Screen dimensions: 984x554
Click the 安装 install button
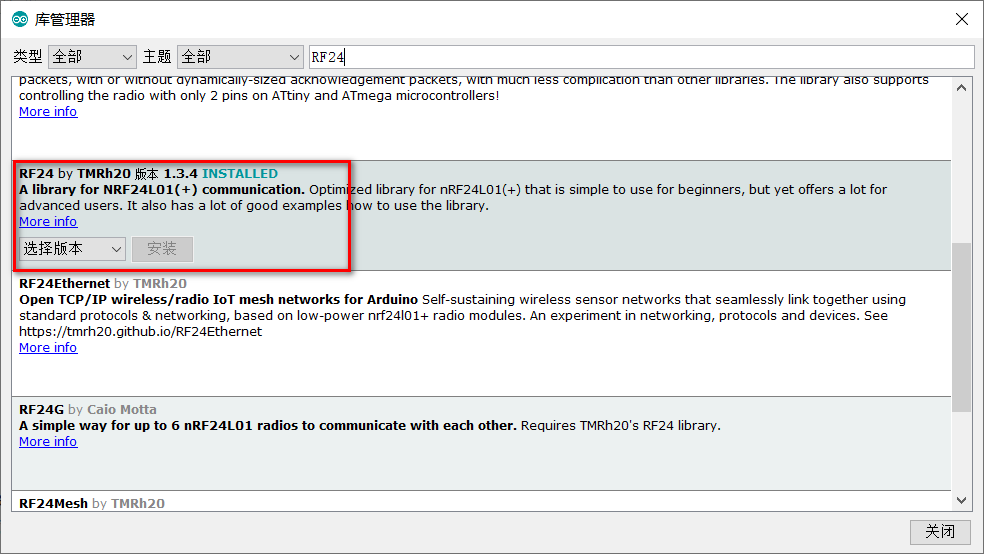162,249
